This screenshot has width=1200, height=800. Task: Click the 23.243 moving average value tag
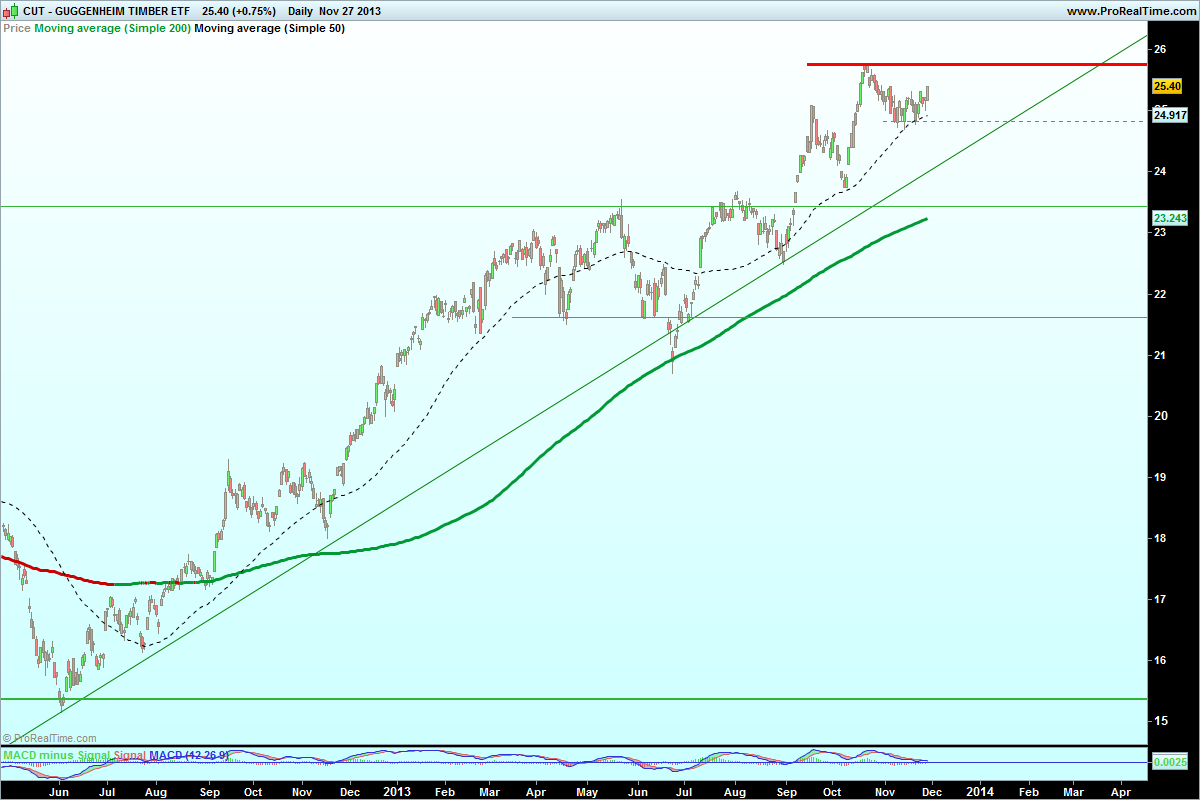[1169, 218]
